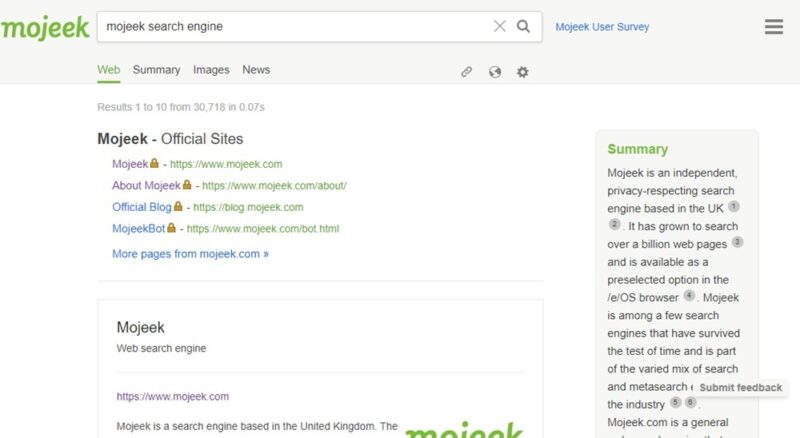Click More pages from mojeek.com link

tap(190, 254)
